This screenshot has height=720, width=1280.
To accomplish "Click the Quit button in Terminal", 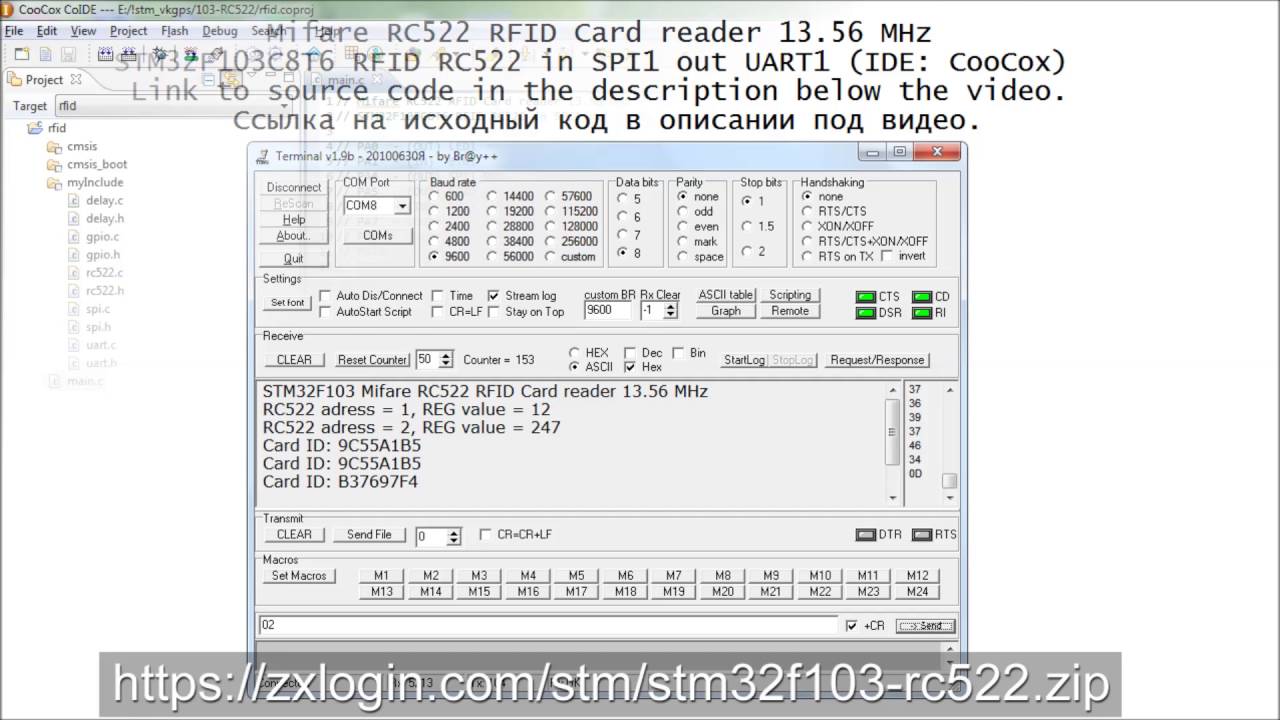I will (x=293, y=258).
